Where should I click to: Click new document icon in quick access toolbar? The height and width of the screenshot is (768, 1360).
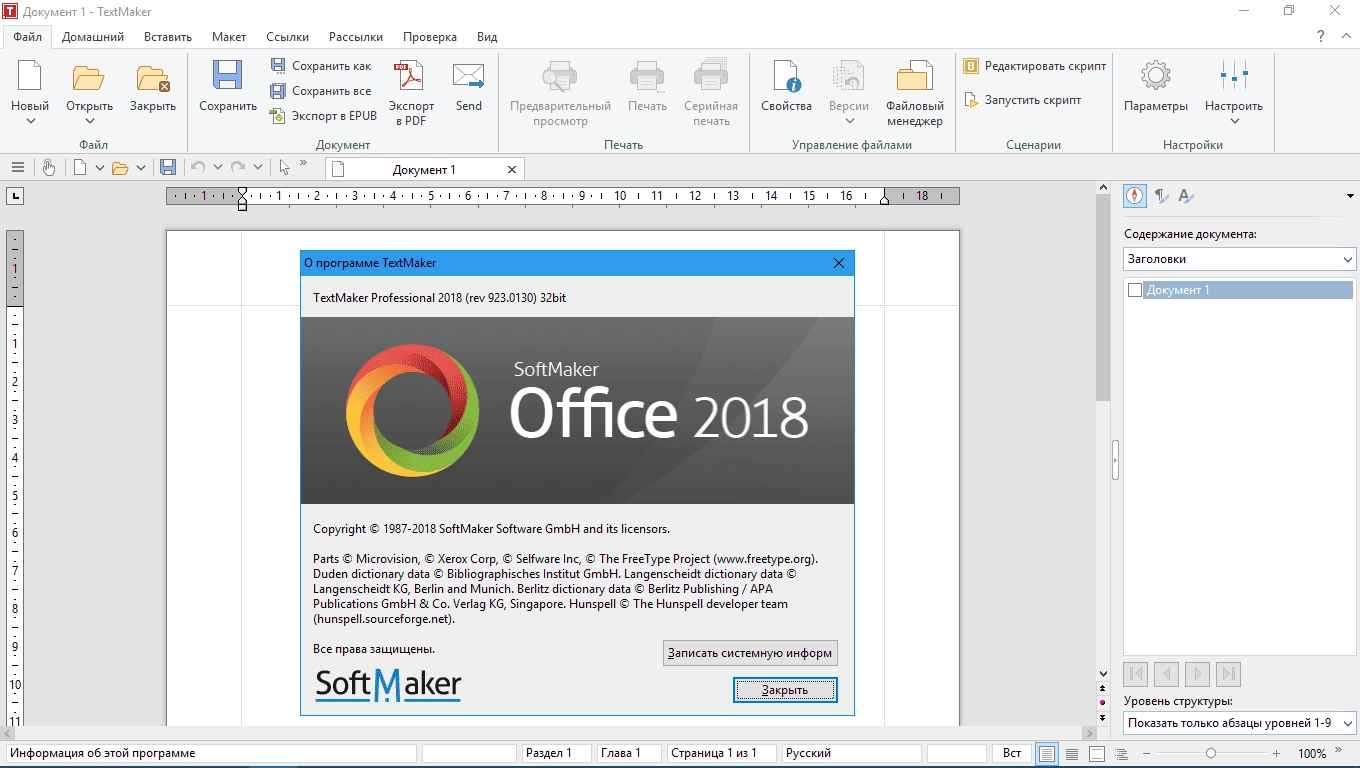(80, 168)
